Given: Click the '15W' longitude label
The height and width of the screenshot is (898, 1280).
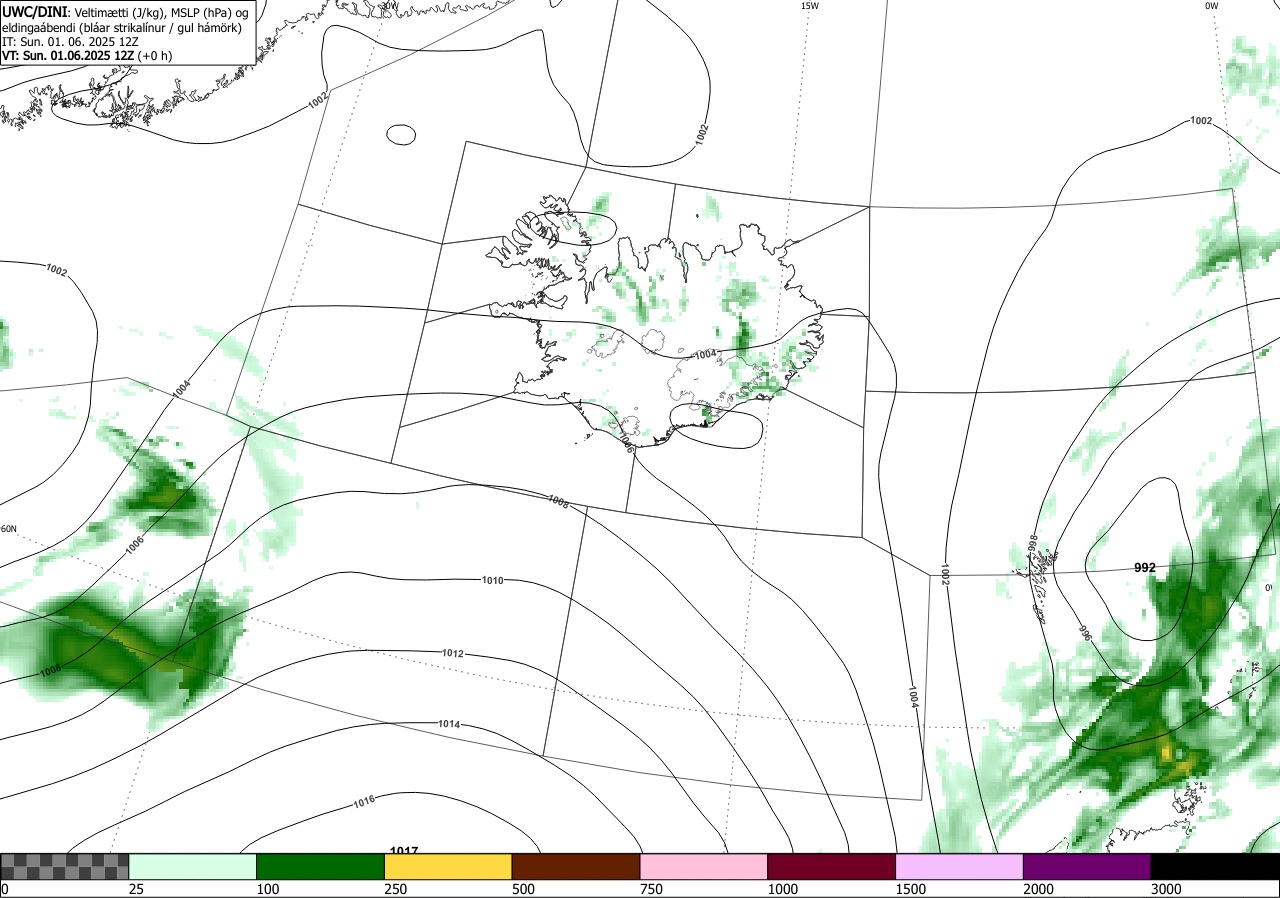Looking at the screenshot, I should tap(810, 6).
